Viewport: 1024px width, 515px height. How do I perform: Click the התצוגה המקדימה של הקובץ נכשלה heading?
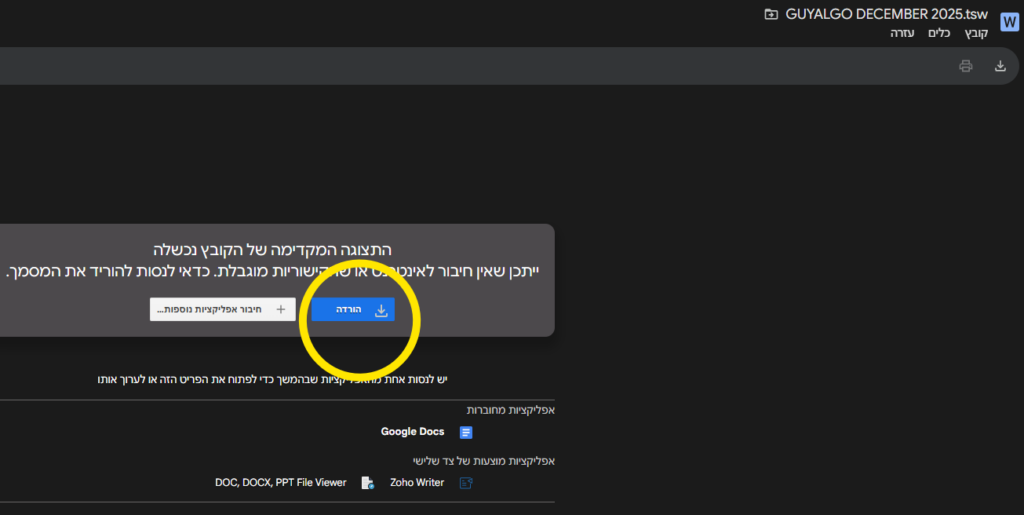[x=272, y=249]
